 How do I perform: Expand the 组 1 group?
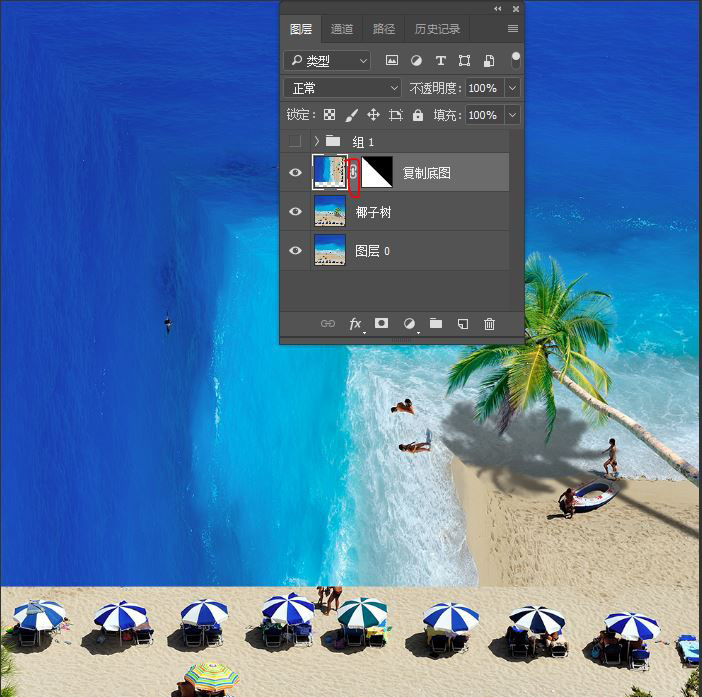pyautogui.click(x=317, y=141)
